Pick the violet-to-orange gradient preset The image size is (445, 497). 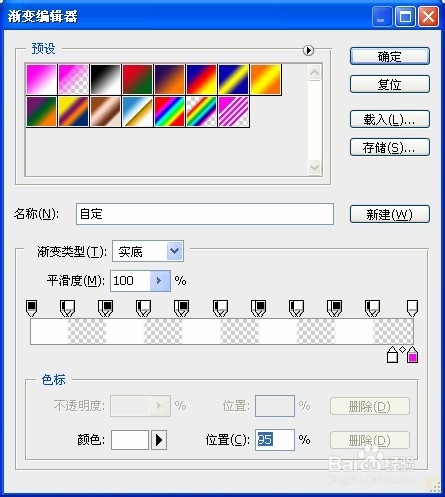170,80
